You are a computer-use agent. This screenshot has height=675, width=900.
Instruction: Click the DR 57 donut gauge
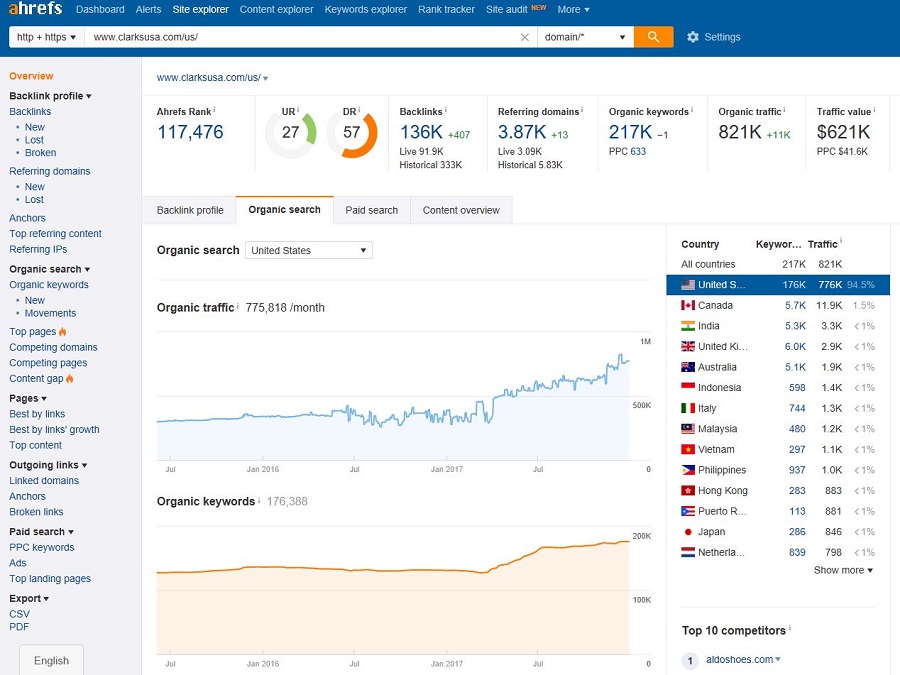pos(352,133)
